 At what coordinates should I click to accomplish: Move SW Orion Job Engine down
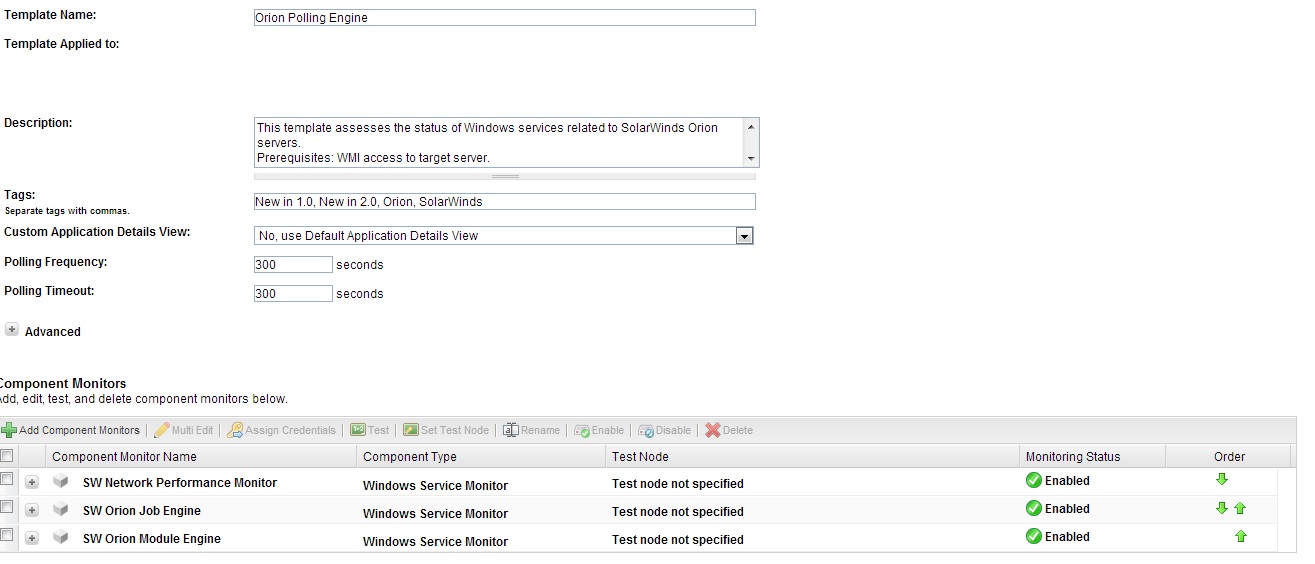click(1222, 508)
